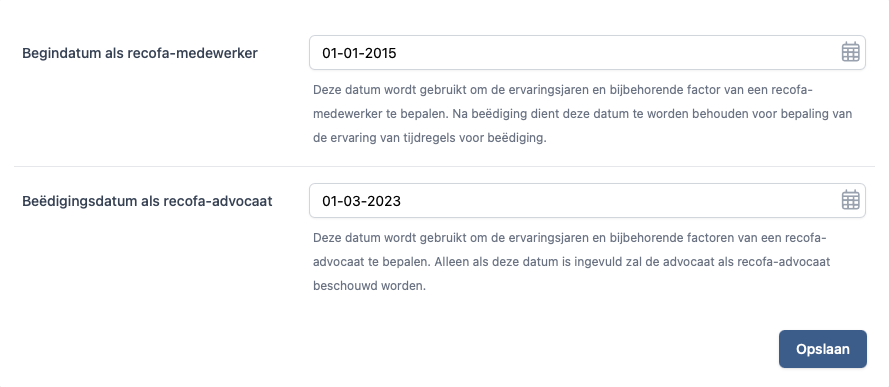
Task: Click the label Beëdigingsdatum als recofa-advocaat
Action: click(x=147, y=201)
